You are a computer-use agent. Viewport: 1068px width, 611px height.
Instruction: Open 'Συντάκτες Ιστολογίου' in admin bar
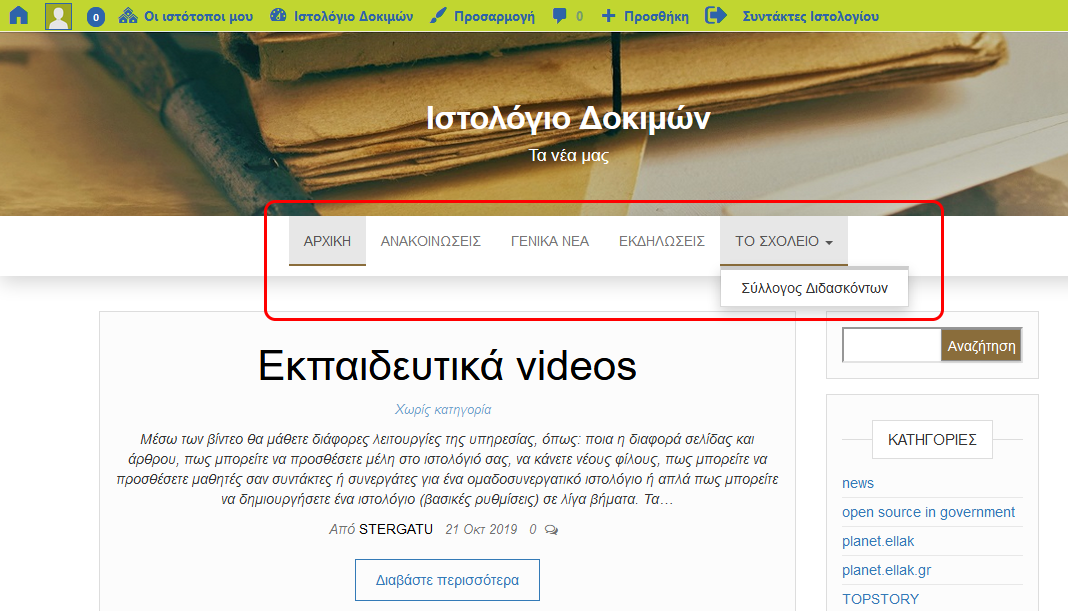(810, 16)
